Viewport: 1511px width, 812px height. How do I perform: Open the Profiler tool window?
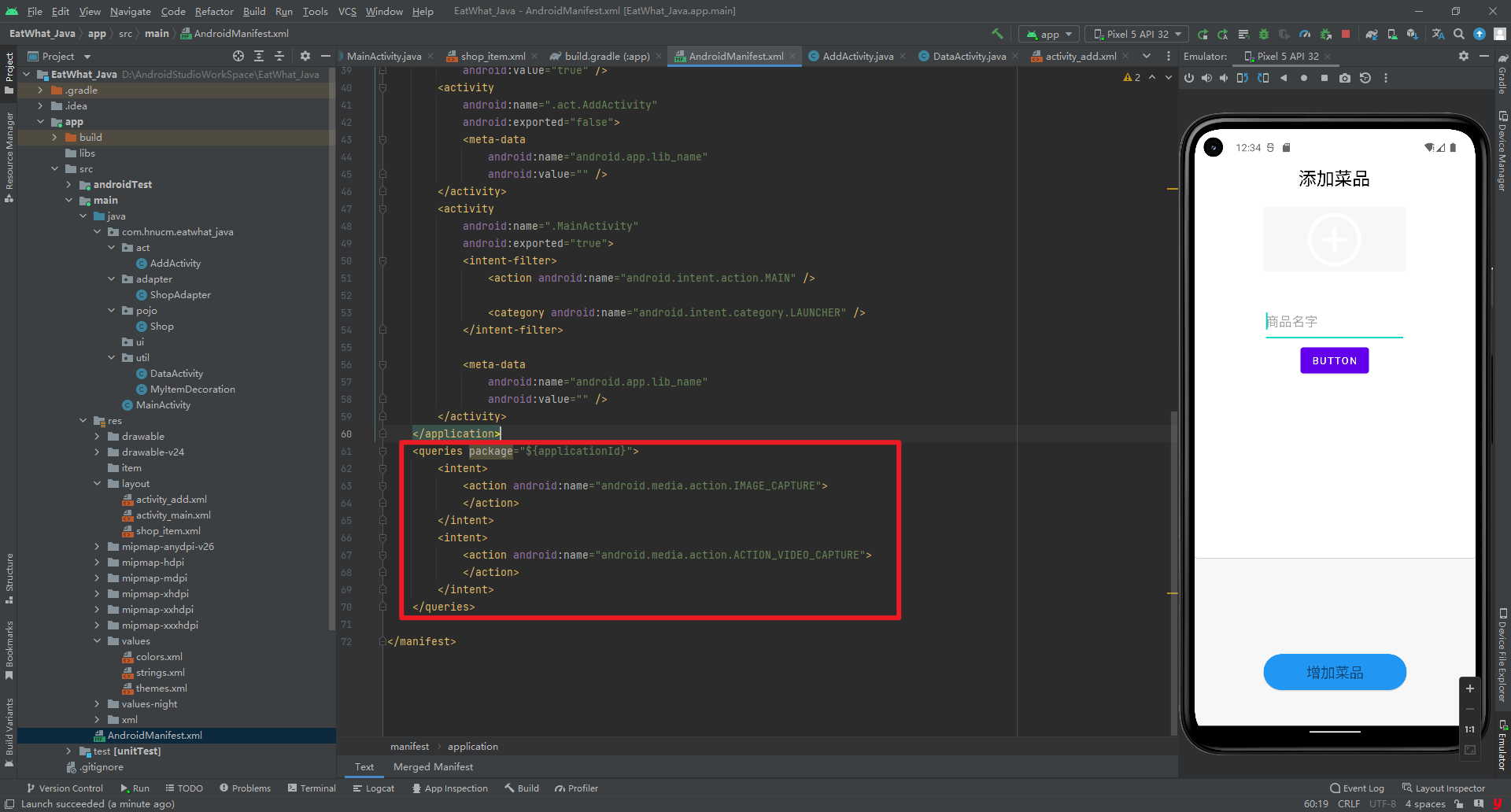click(576, 788)
